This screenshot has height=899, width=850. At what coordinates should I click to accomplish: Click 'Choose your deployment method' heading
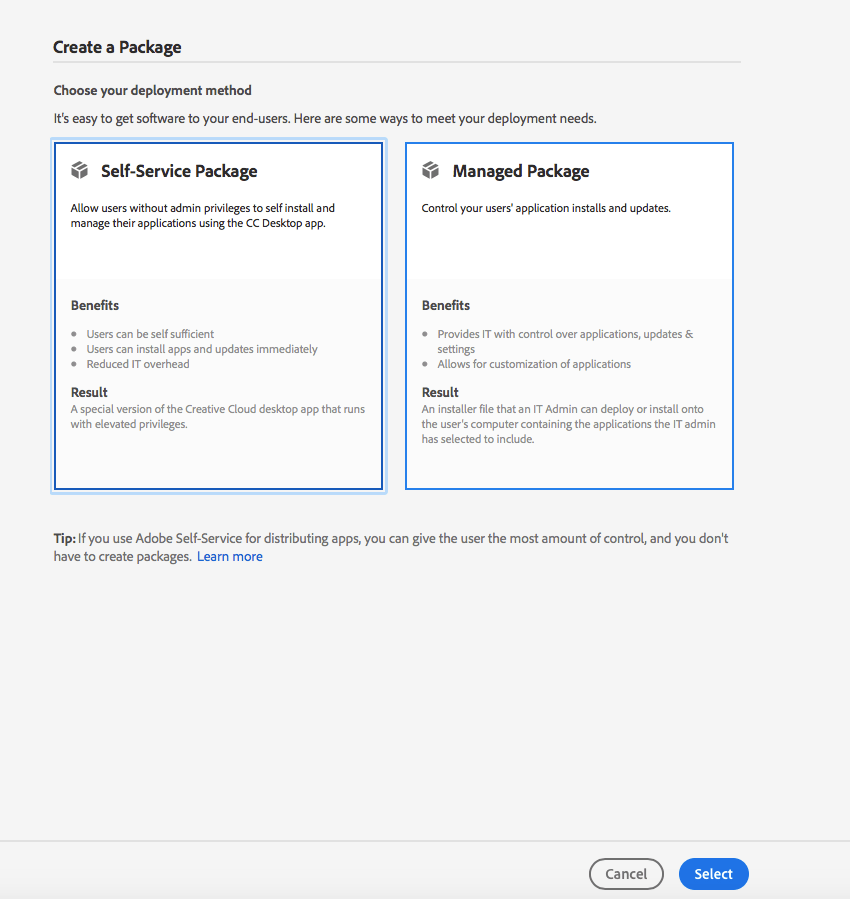click(152, 91)
